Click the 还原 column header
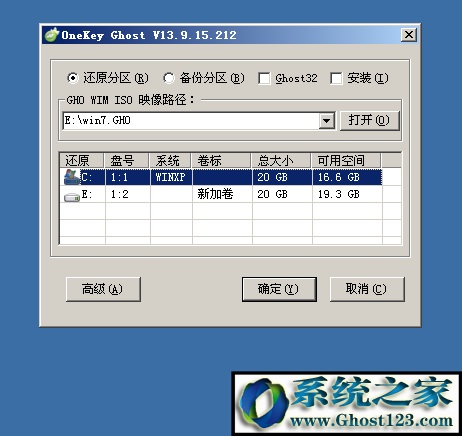 click(x=82, y=160)
